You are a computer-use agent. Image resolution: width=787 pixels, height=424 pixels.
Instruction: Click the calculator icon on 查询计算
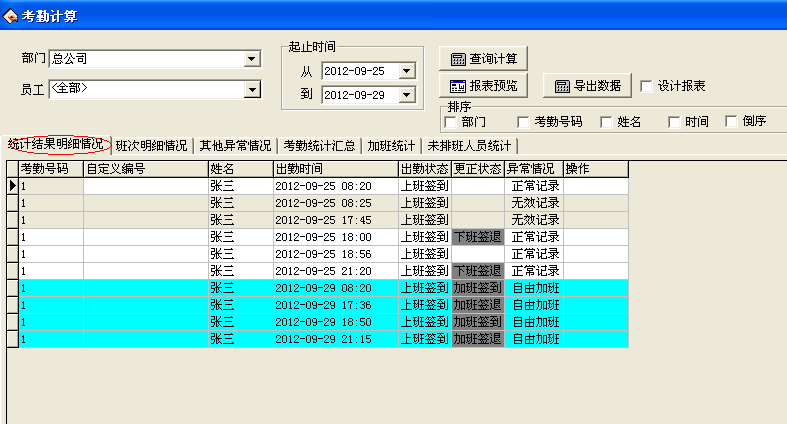point(458,59)
